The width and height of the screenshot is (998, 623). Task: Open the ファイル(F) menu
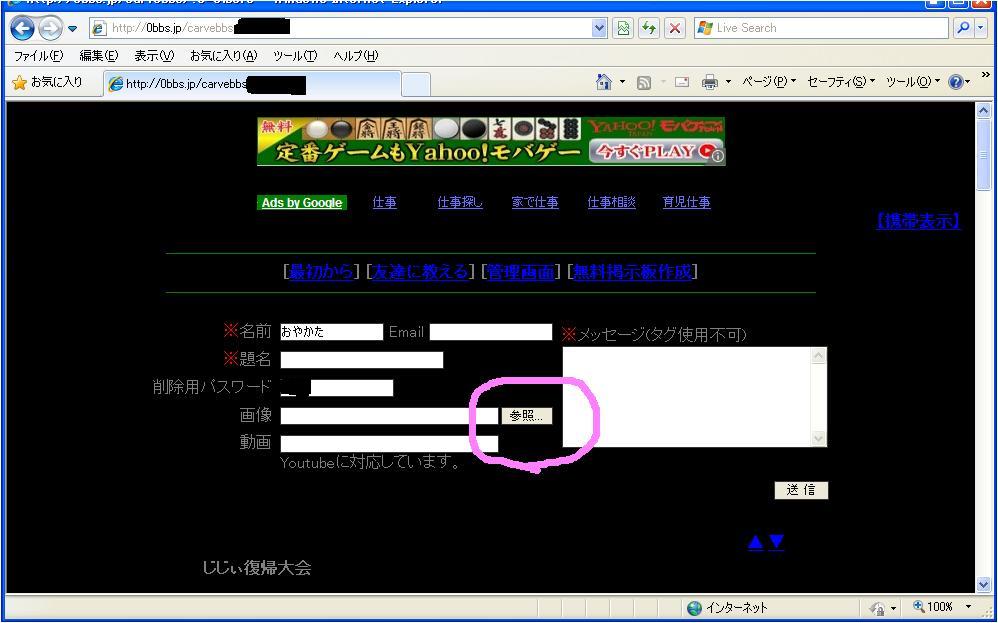click(38, 56)
